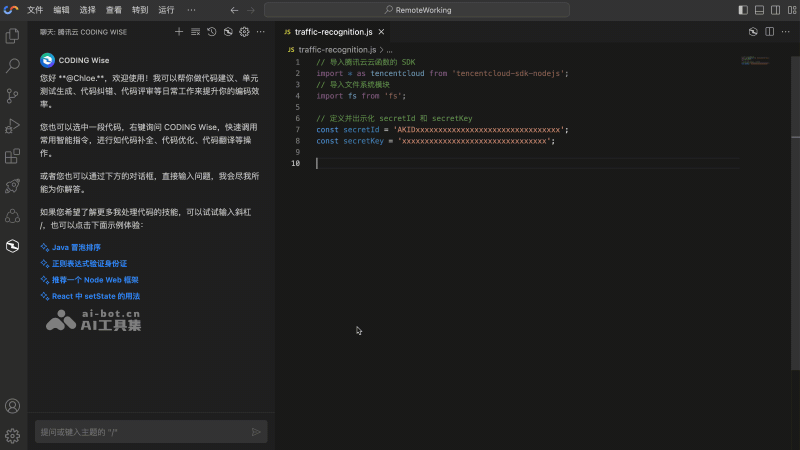Open the Explorer view in activity bar
The width and height of the screenshot is (800, 450).
click(13, 36)
